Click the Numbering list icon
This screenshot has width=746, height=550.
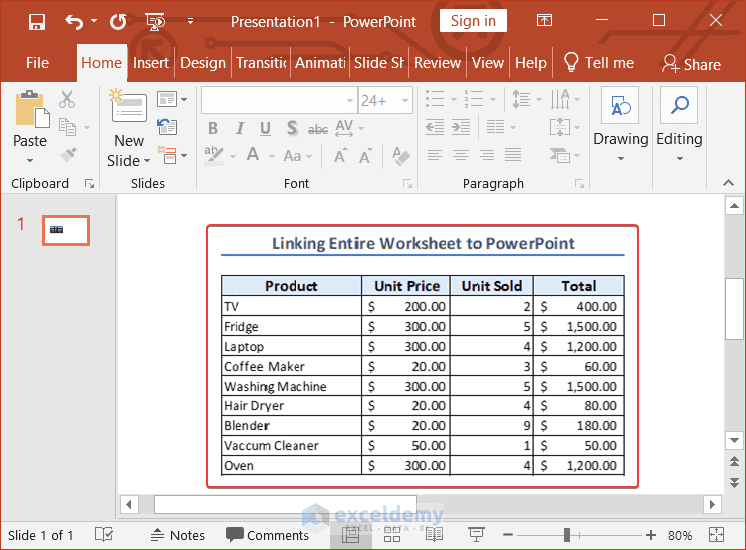(x=473, y=99)
